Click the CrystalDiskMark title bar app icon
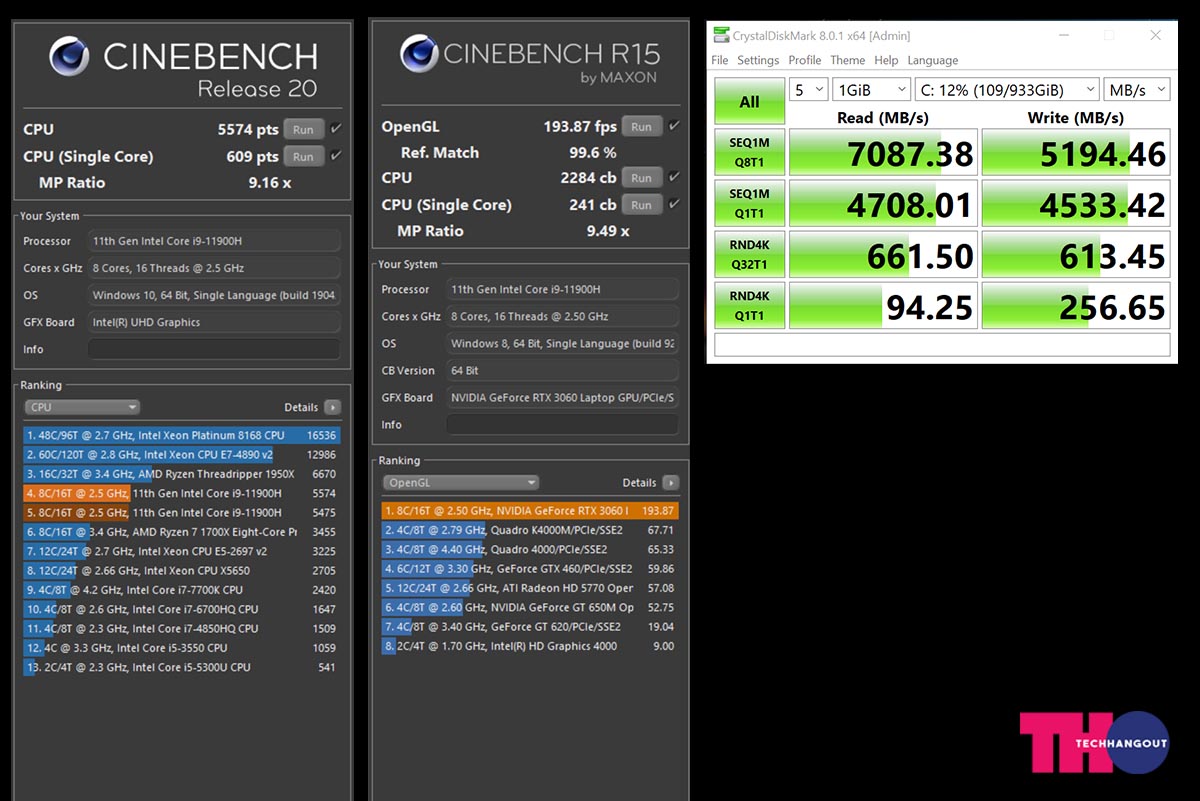This screenshot has height=801, width=1200. pos(720,35)
